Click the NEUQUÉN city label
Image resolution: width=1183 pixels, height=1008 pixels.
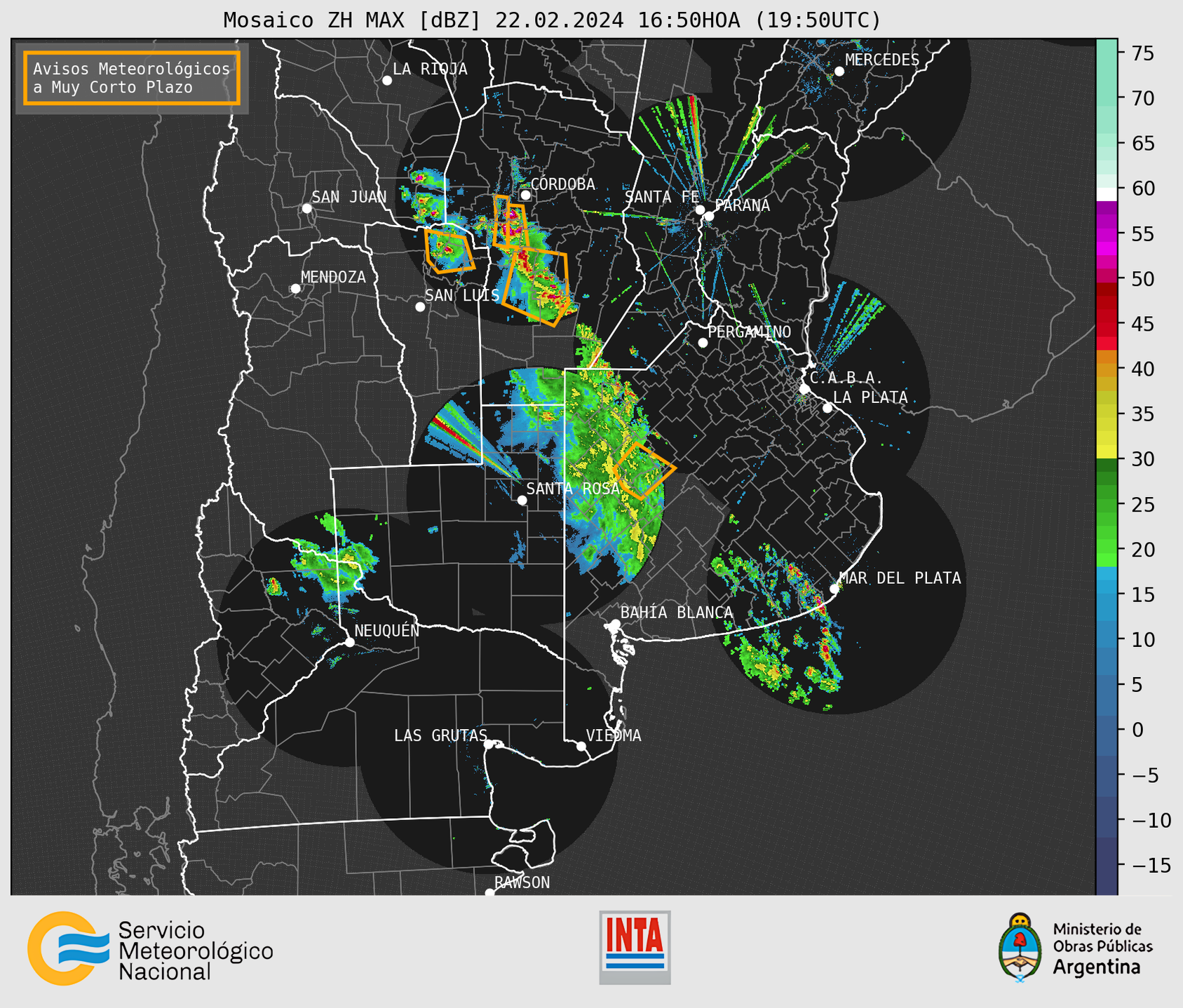click(387, 630)
